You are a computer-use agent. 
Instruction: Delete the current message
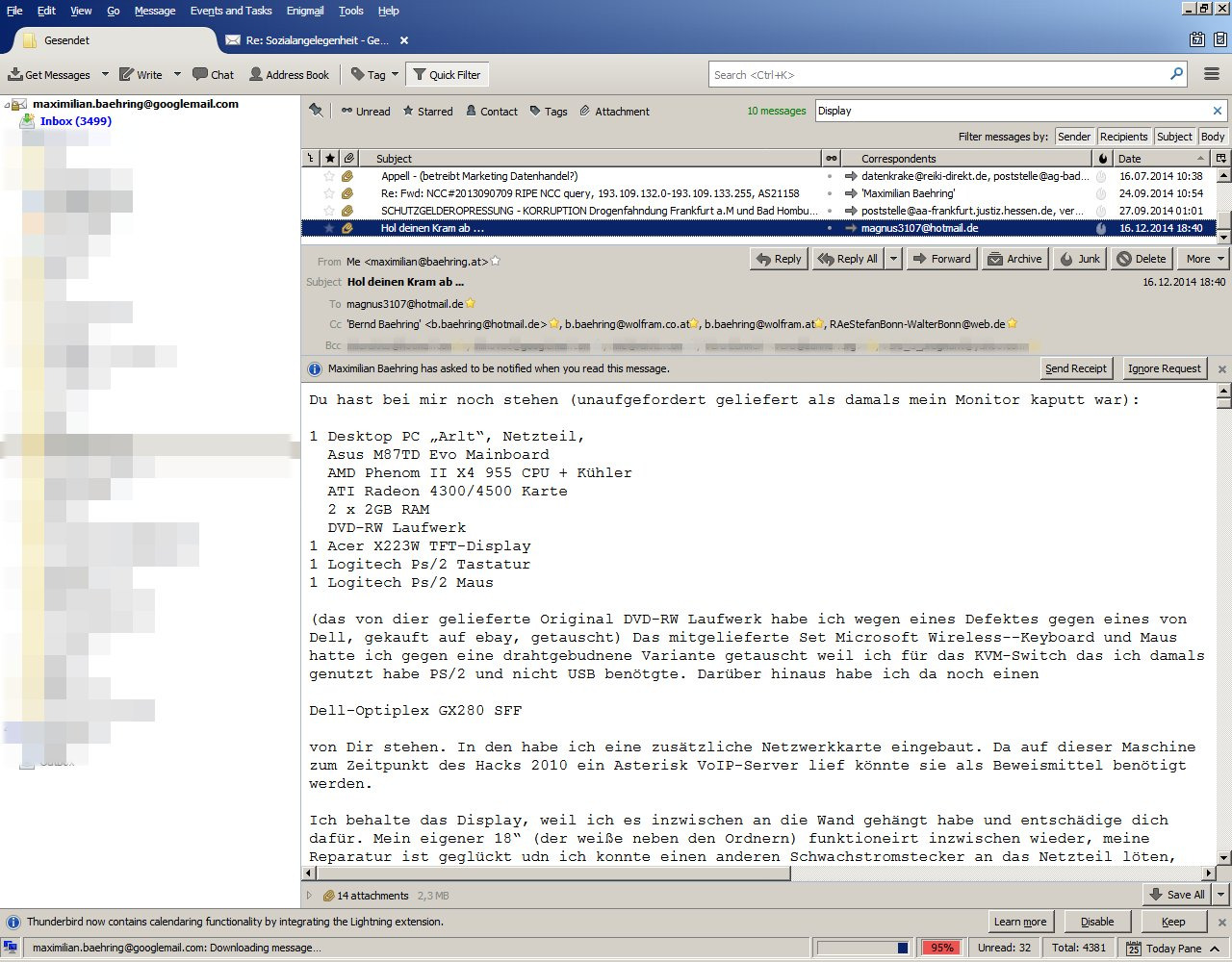pyautogui.click(x=1142, y=259)
